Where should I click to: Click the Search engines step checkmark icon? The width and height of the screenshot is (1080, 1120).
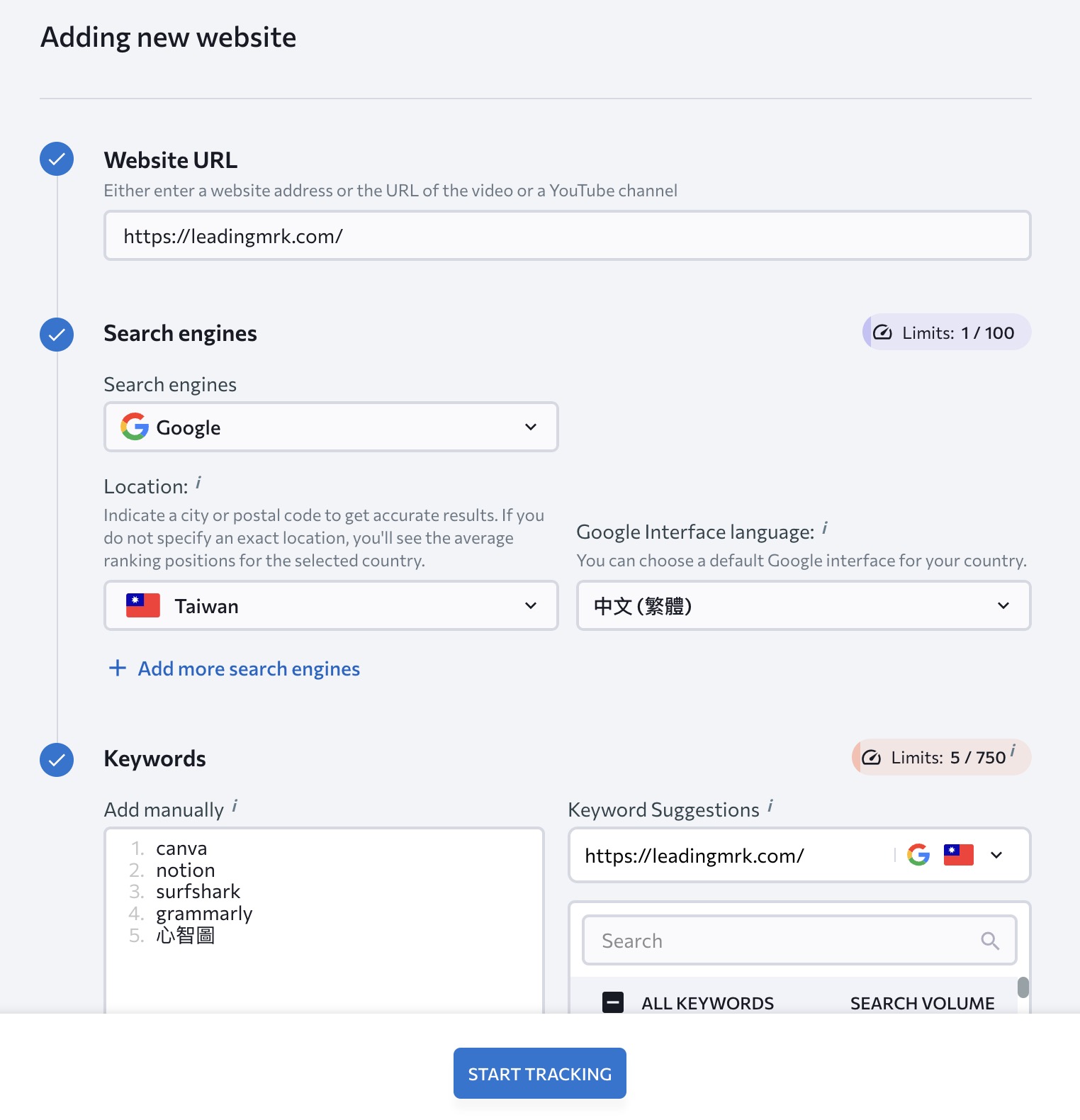coord(57,335)
